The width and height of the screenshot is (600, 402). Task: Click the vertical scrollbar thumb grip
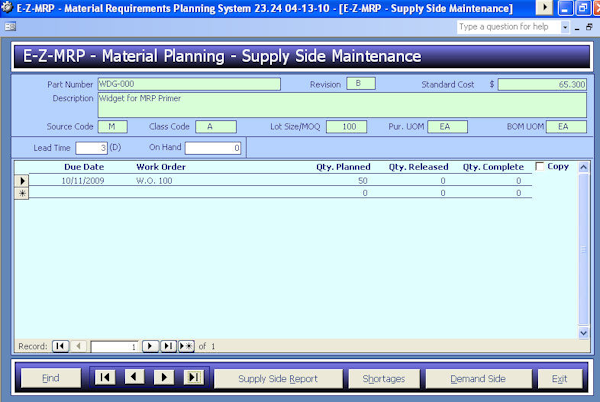[584, 249]
